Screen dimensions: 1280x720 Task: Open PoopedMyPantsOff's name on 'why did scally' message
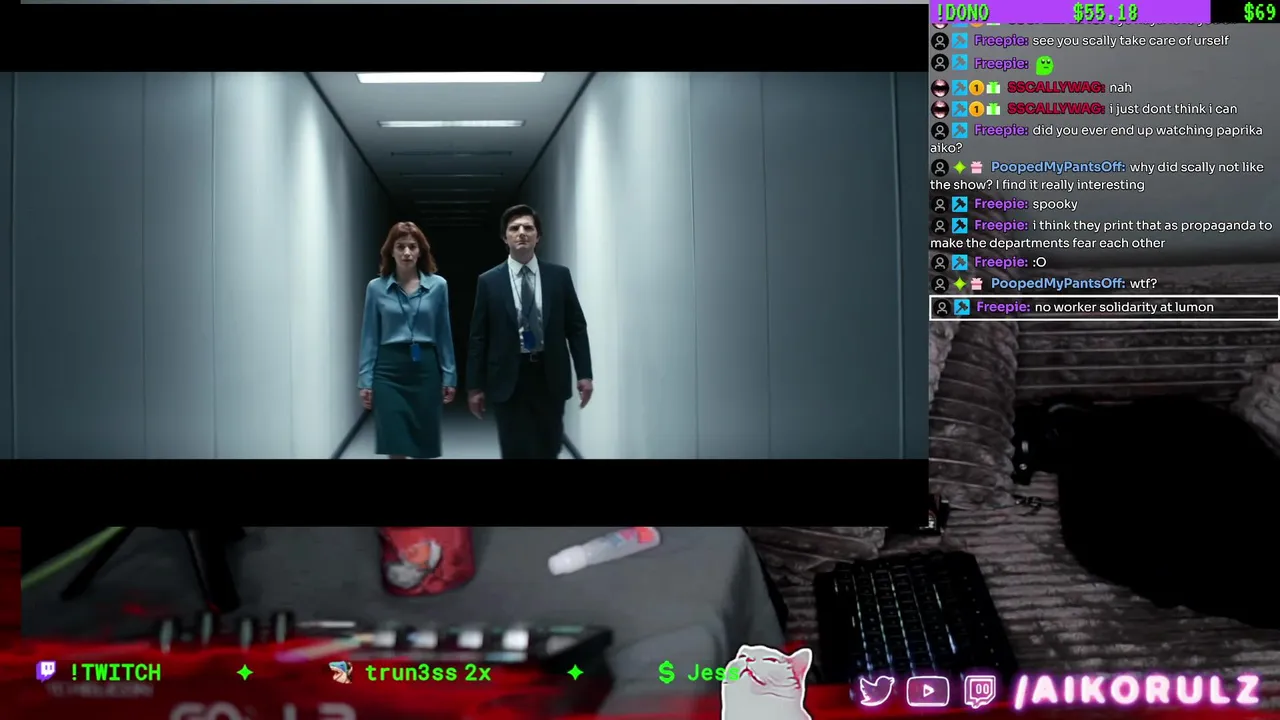pos(1058,167)
